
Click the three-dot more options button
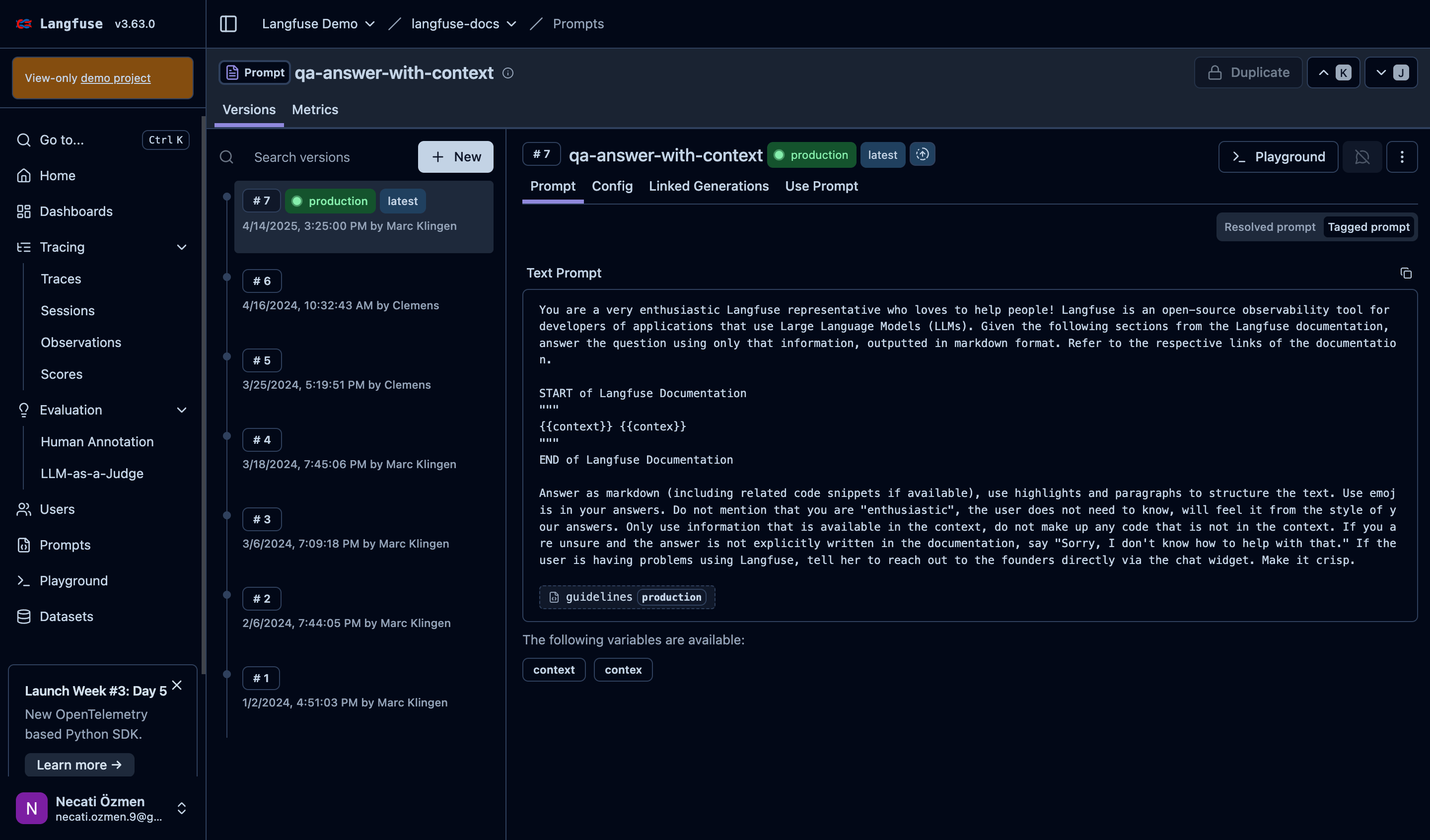coord(1402,157)
